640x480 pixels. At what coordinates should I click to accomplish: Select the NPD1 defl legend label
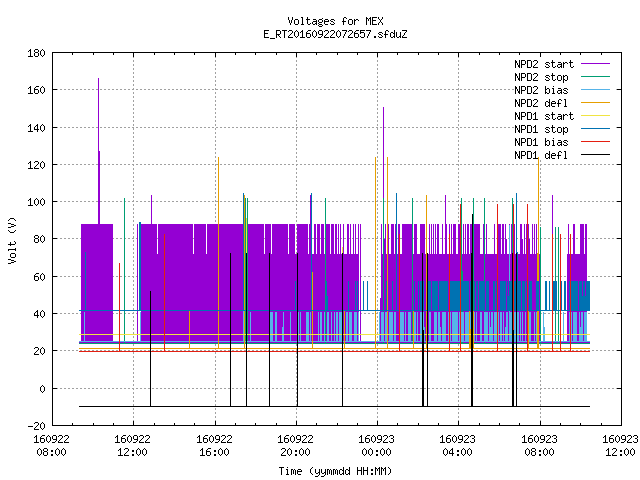(541, 155)
